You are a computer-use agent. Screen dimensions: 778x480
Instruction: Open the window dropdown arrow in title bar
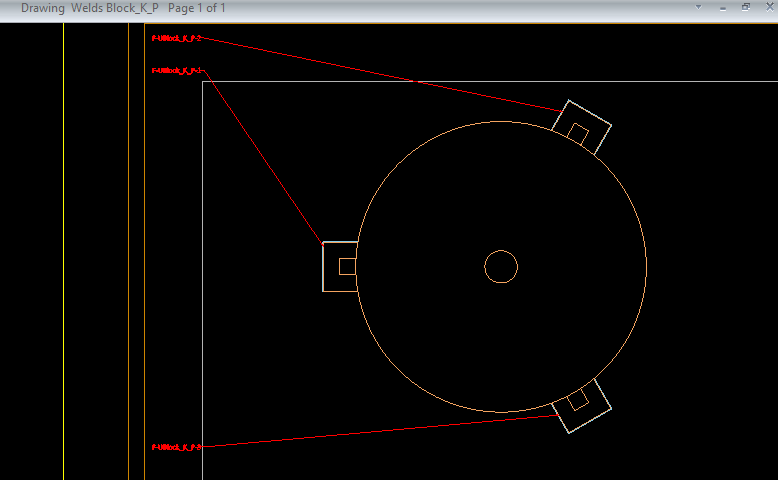tap(699, 7)
